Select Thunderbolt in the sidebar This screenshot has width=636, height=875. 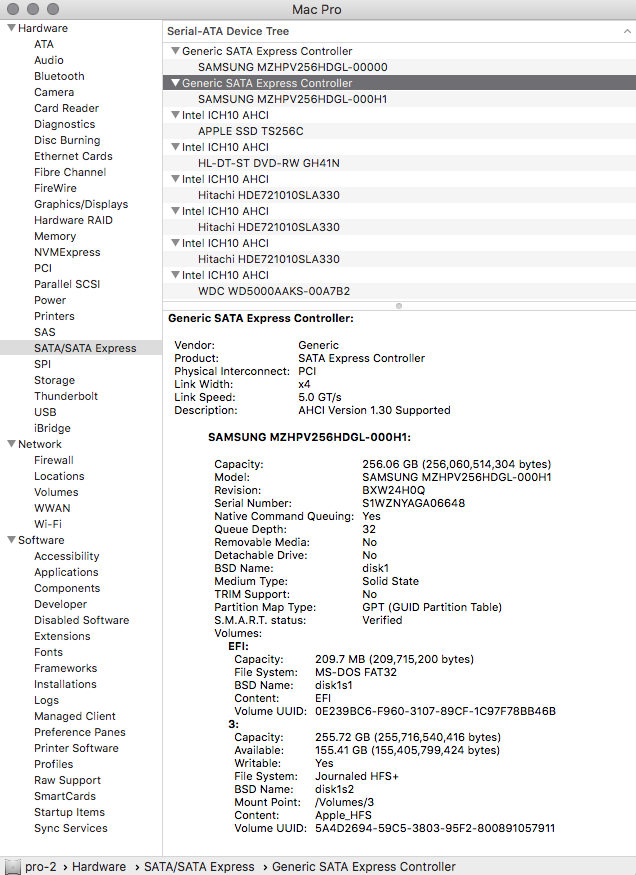[x=66, y=396]
